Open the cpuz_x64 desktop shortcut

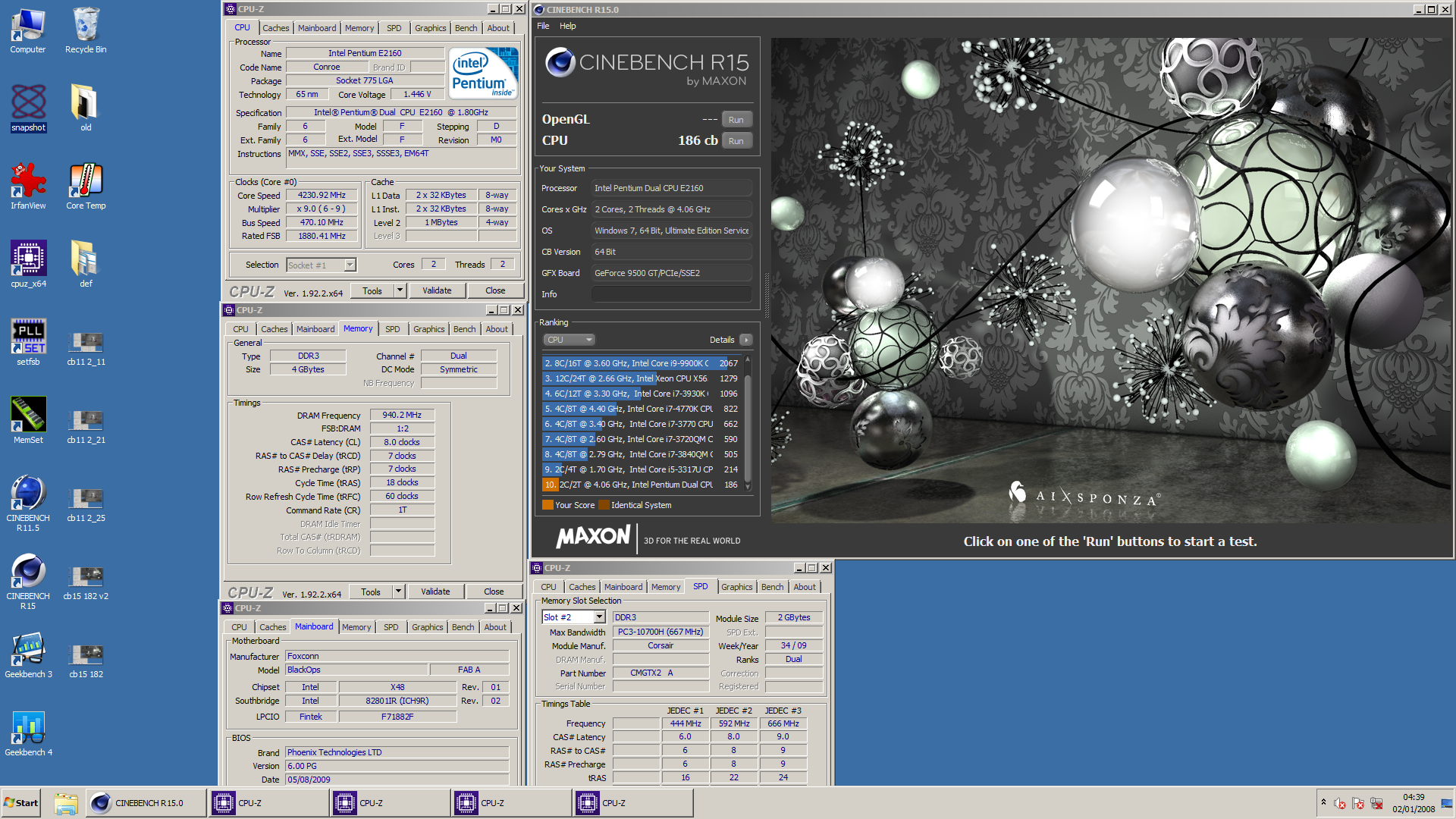click(28, 265)
